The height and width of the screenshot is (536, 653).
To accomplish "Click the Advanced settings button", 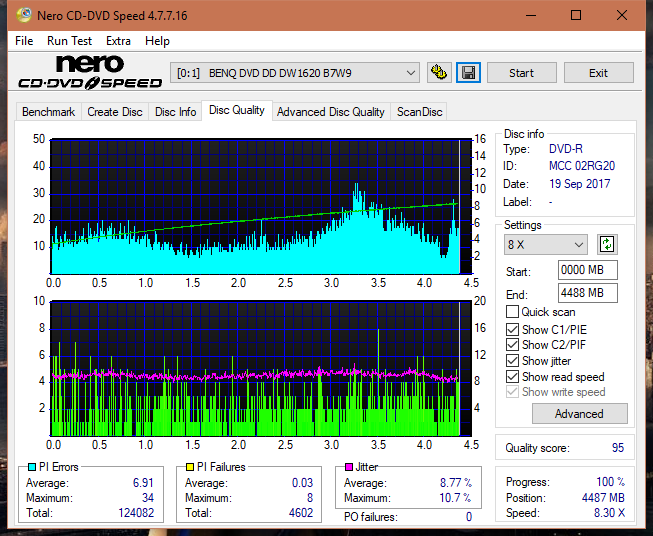I will (579, 414).
